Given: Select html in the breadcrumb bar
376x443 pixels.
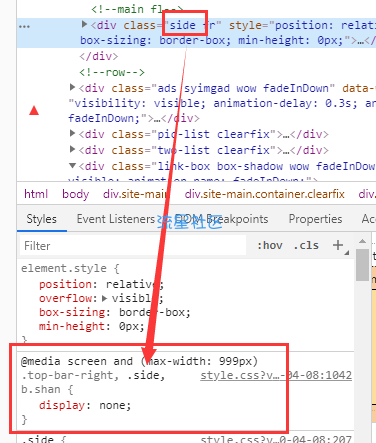Looking at the screenshot, I should click(36, 194).
